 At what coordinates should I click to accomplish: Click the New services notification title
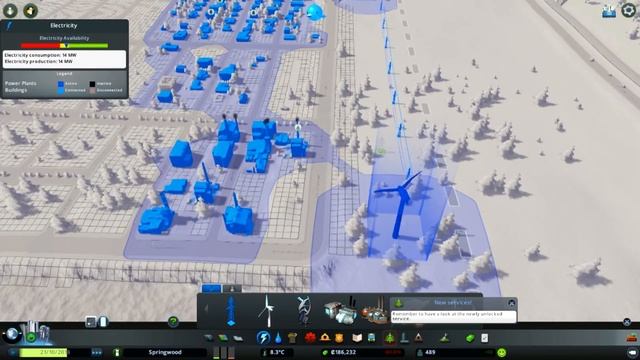[453, 303]
